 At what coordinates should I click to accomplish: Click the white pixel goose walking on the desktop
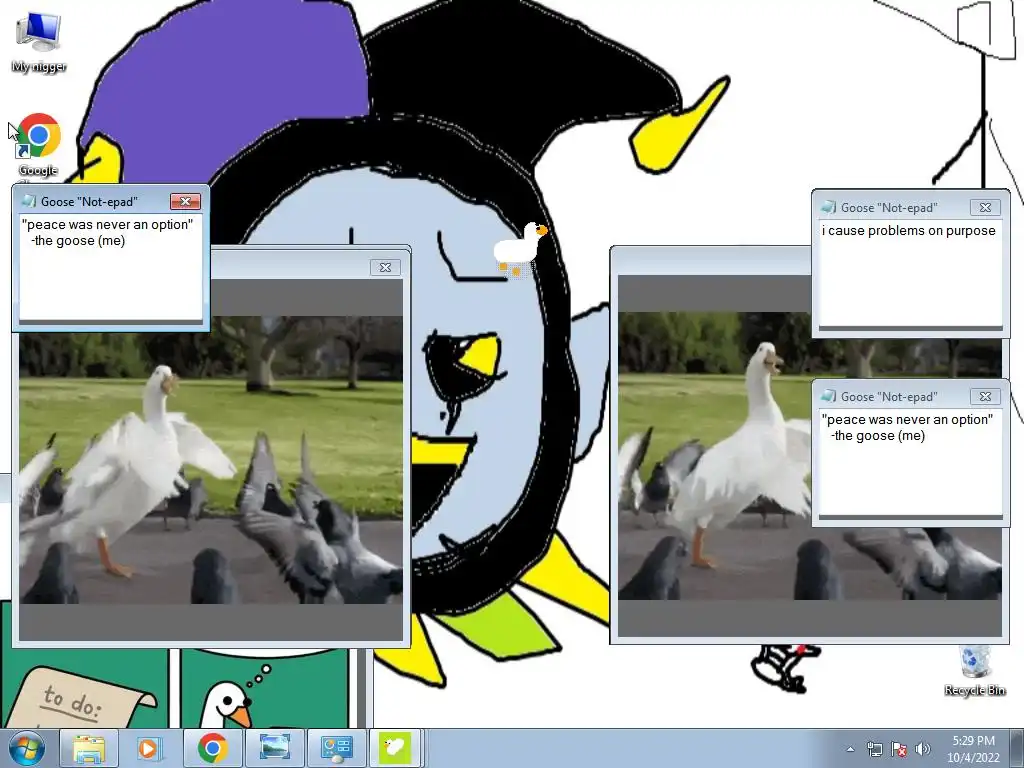(x=519, y=249)
